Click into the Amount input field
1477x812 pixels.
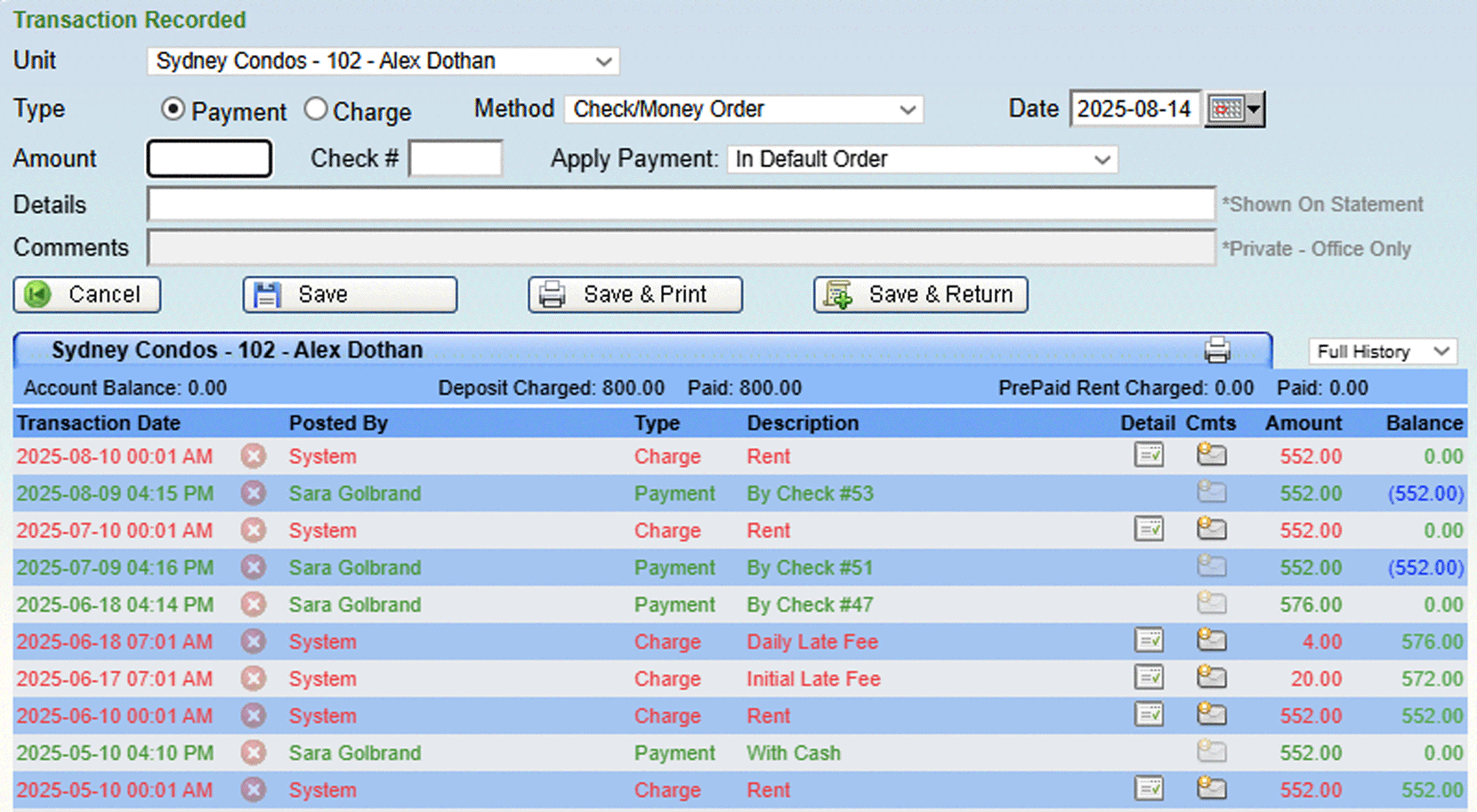[209, 158]
